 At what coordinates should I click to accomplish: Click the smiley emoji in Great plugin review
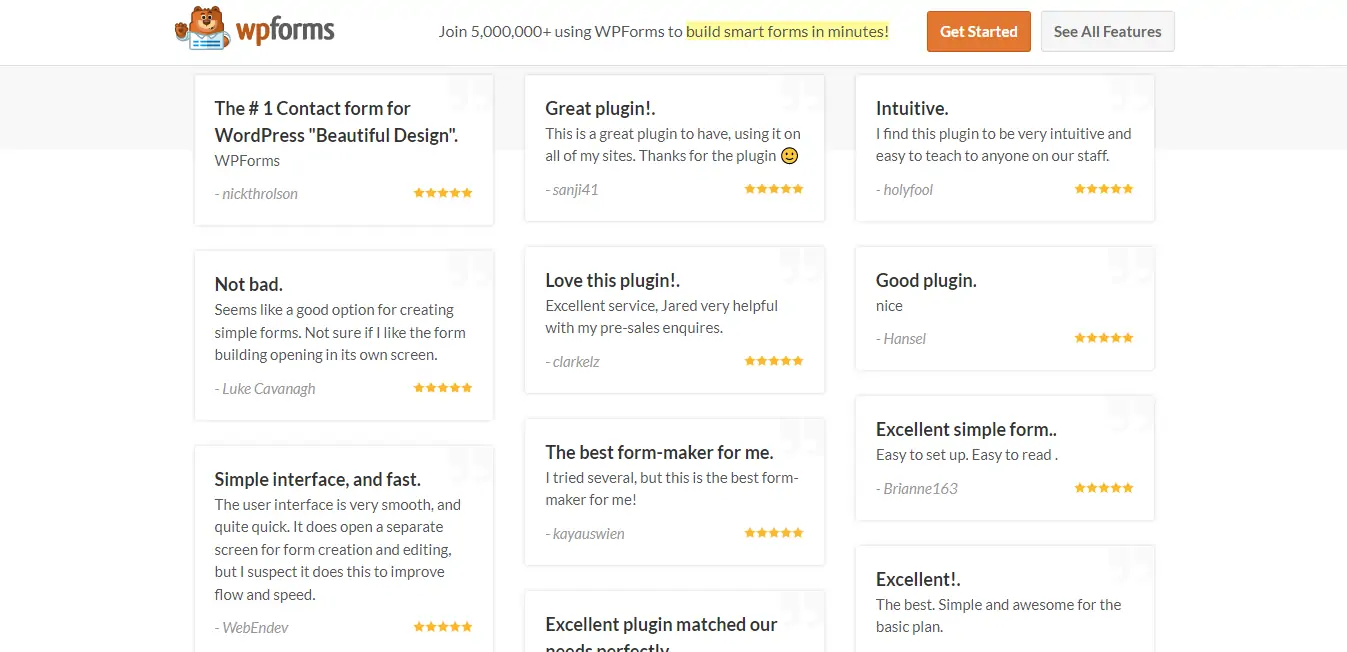pos(789,156)
